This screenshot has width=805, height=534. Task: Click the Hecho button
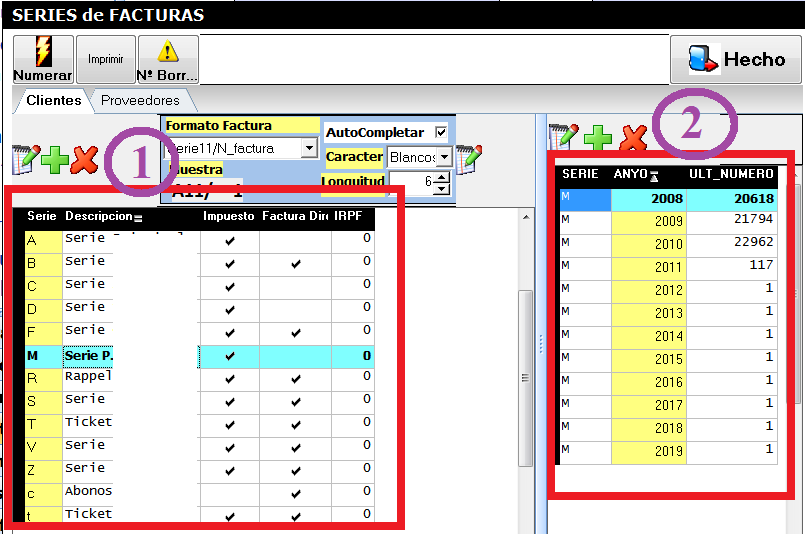coord(736,60)
